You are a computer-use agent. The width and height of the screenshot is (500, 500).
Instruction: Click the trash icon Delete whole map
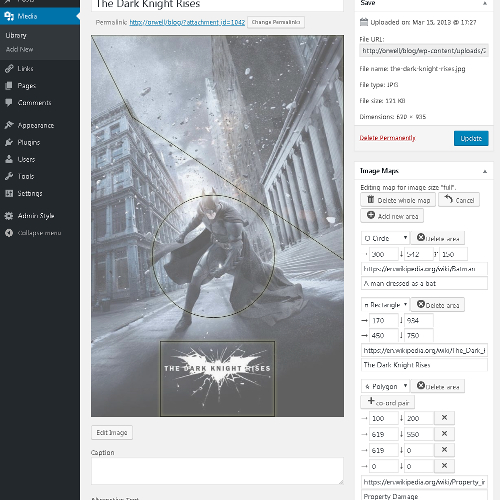371,200
